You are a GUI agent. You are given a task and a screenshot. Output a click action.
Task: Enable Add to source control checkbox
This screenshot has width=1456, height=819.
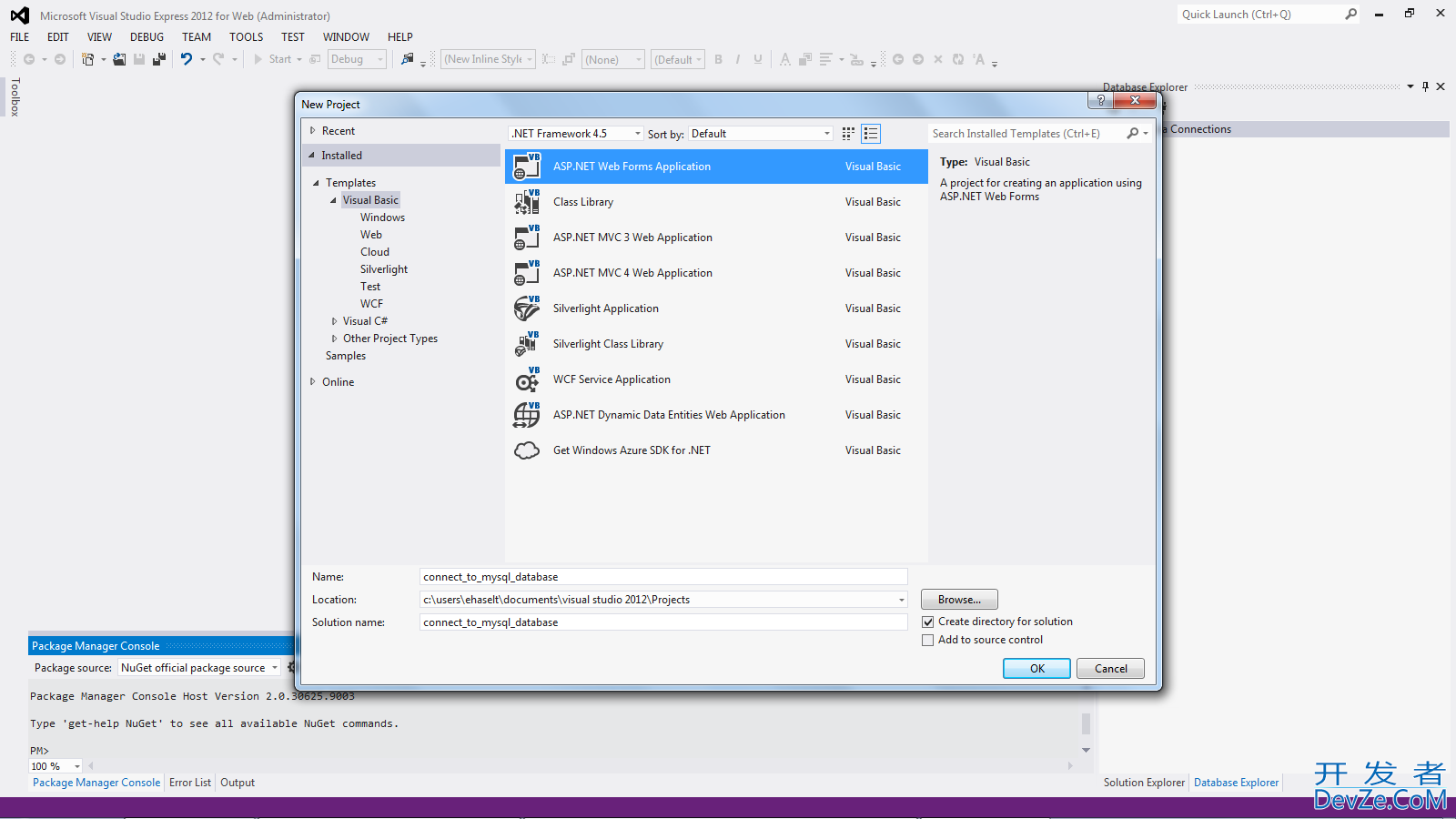point(928,641)
